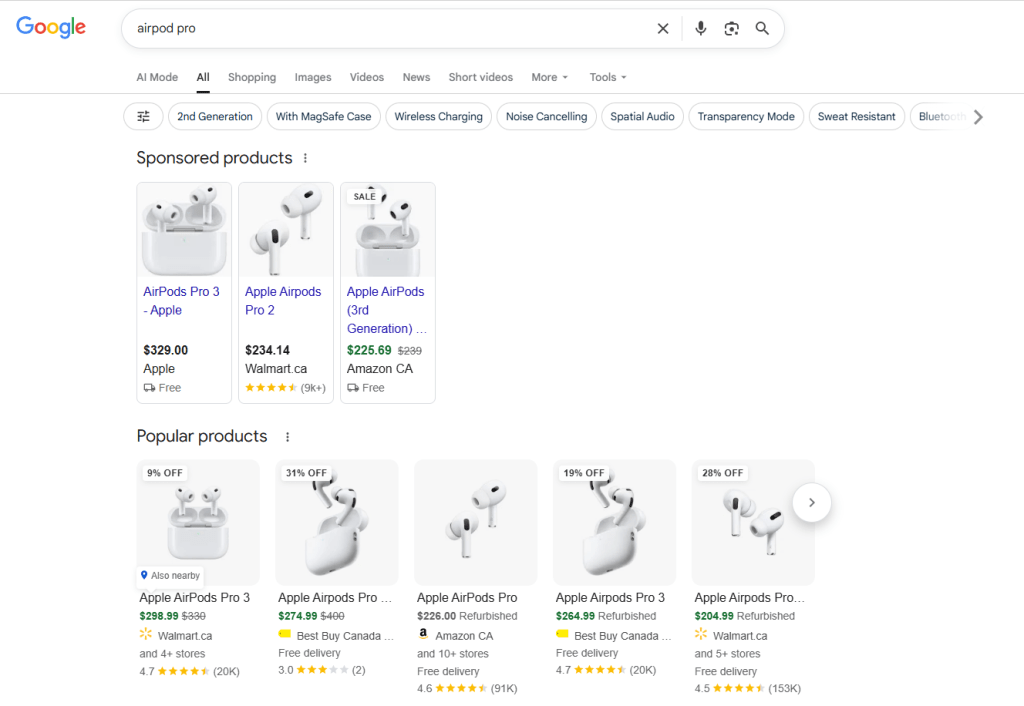
Task: Expand the Tools dropdown
Action: point(607,77)
